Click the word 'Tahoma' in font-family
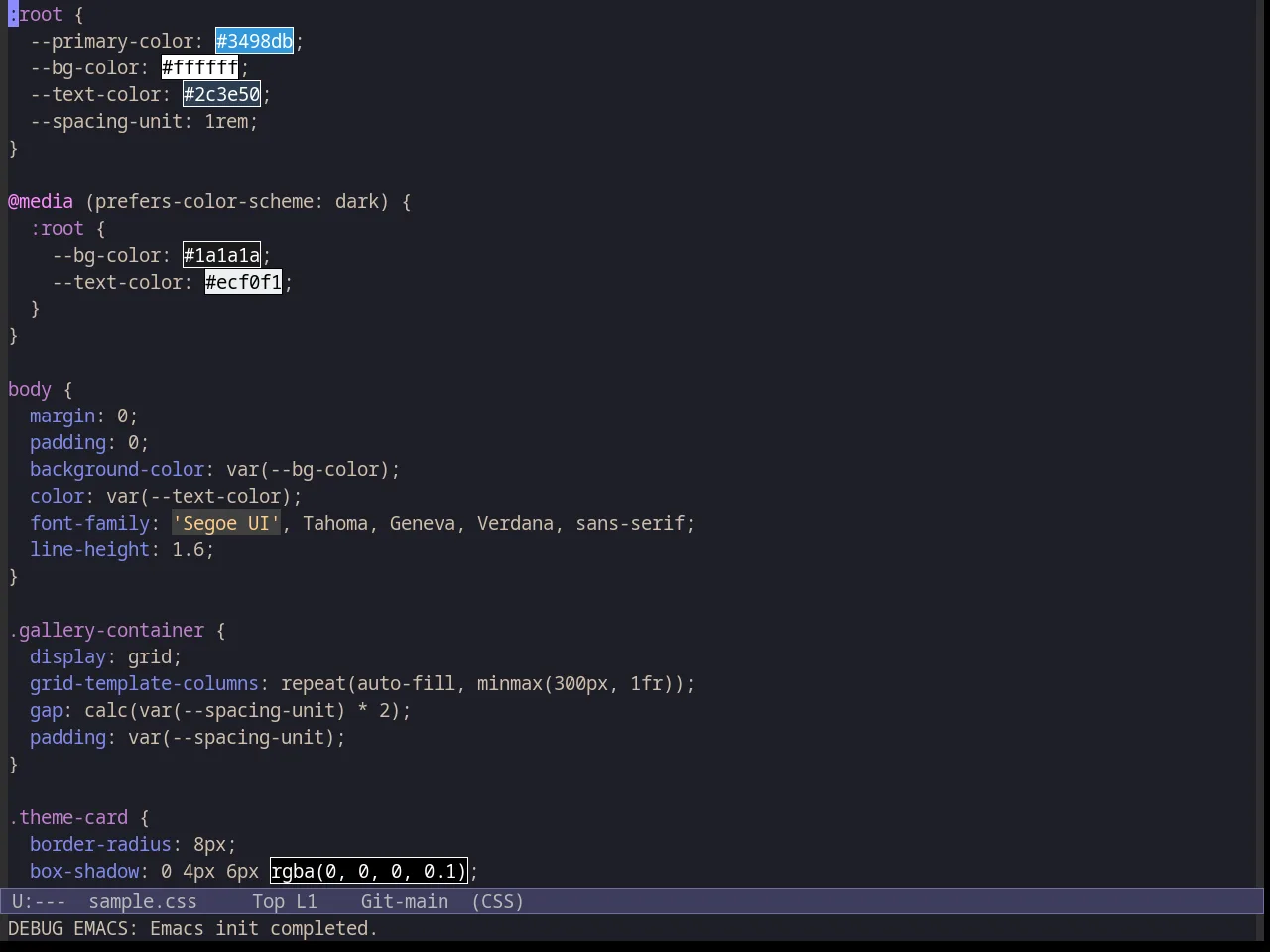Screen dimensions: 1270x952 point(335,523)
